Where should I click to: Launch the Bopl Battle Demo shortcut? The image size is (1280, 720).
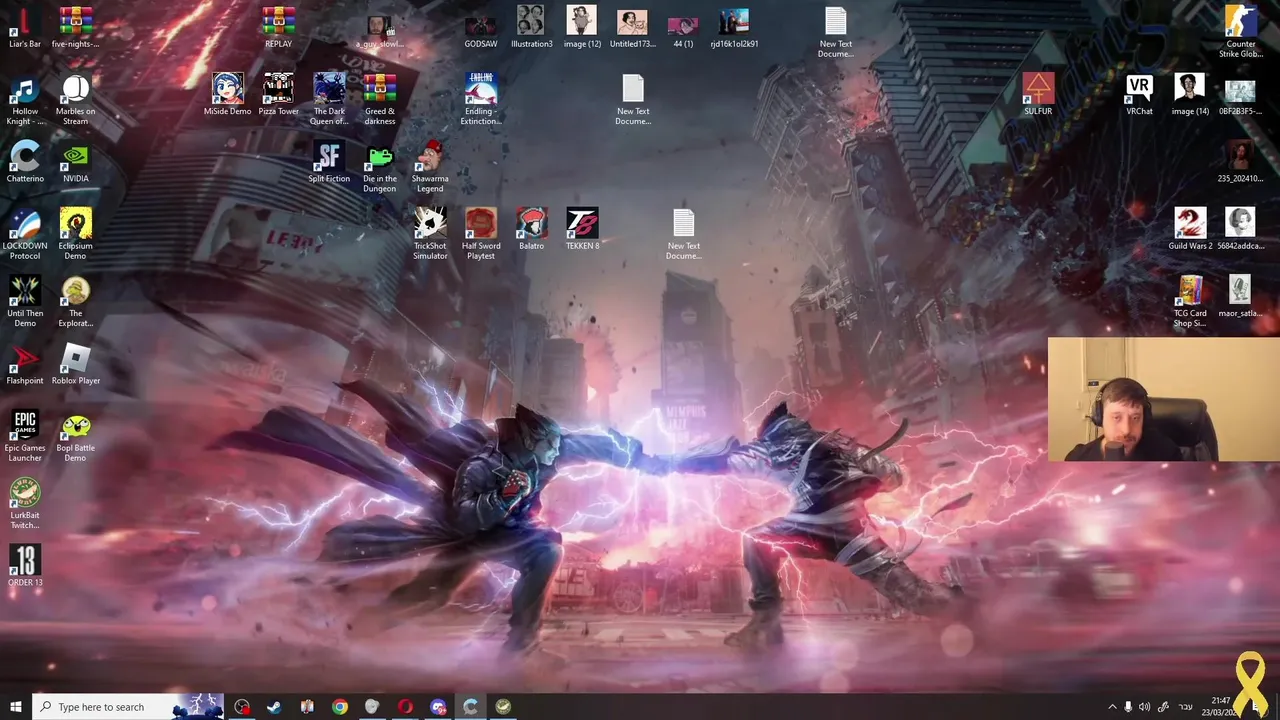tap(76, 436)
